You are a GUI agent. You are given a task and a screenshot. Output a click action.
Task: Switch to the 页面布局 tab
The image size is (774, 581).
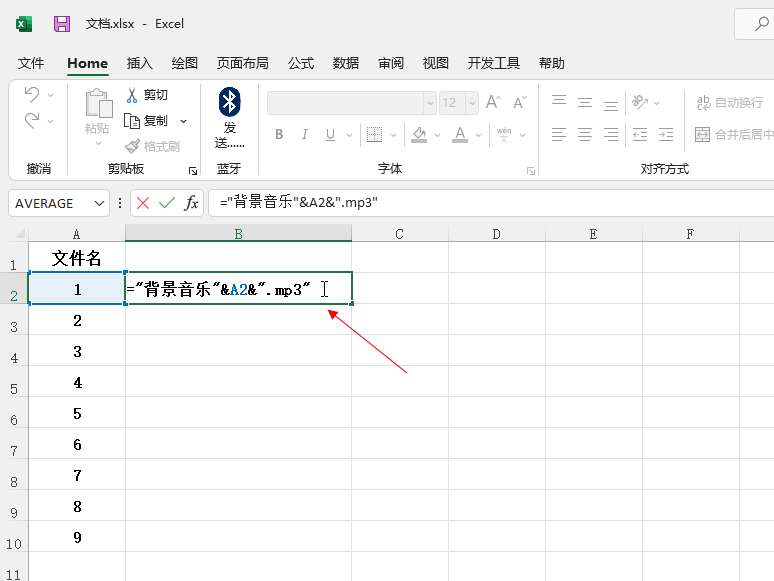(242, 63)
